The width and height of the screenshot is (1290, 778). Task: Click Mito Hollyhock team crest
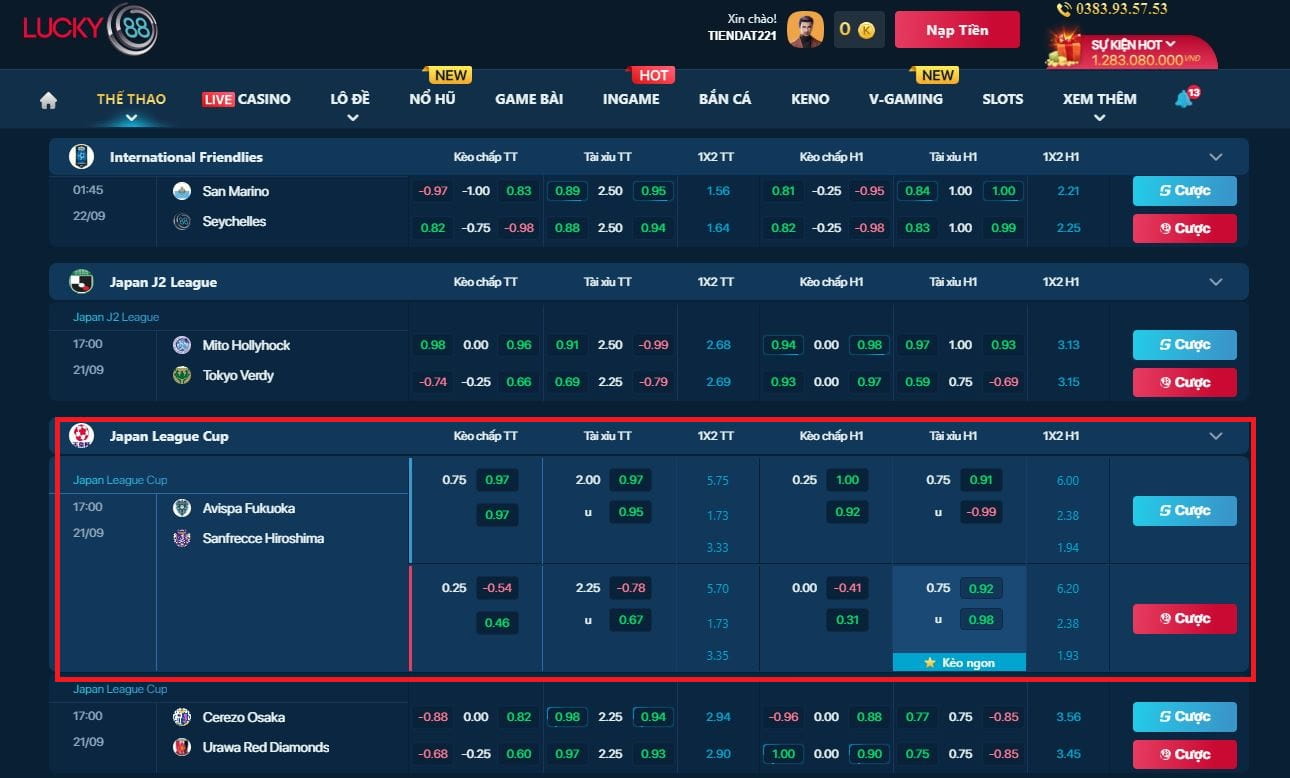pyautogui.click(x=181, y=345)
